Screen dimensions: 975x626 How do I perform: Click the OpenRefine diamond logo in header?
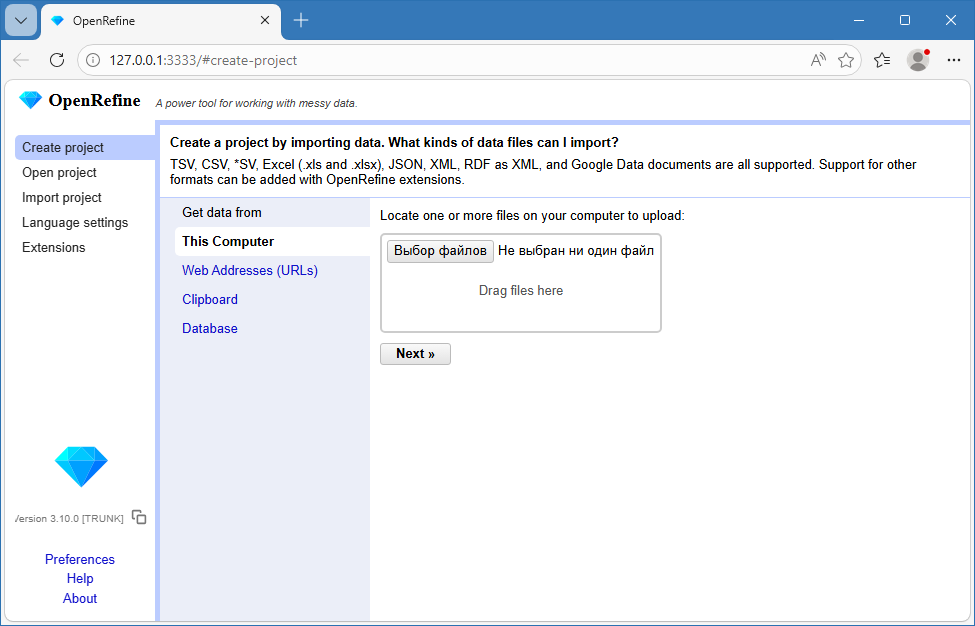30,100
